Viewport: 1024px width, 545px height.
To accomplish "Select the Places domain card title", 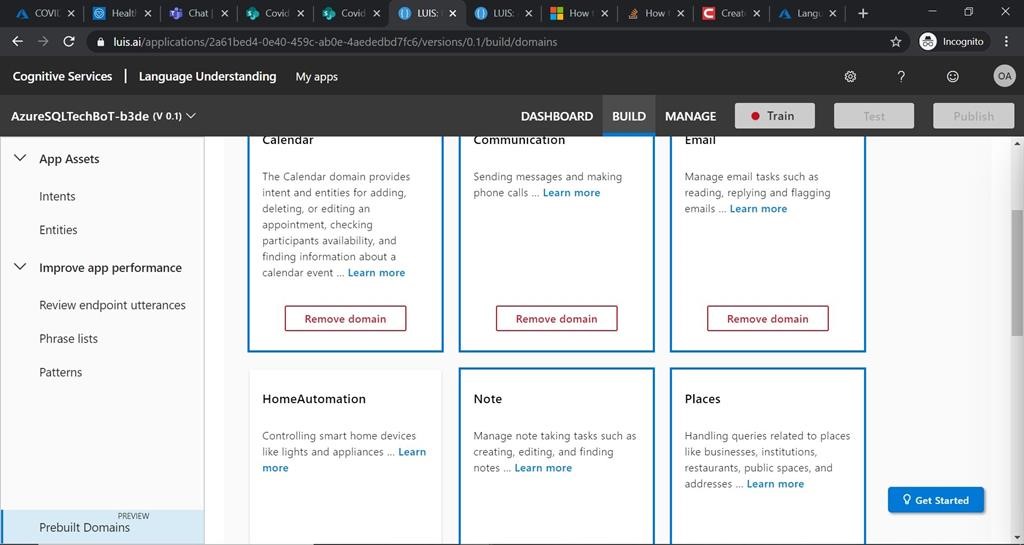I will (x=702, y=399).
